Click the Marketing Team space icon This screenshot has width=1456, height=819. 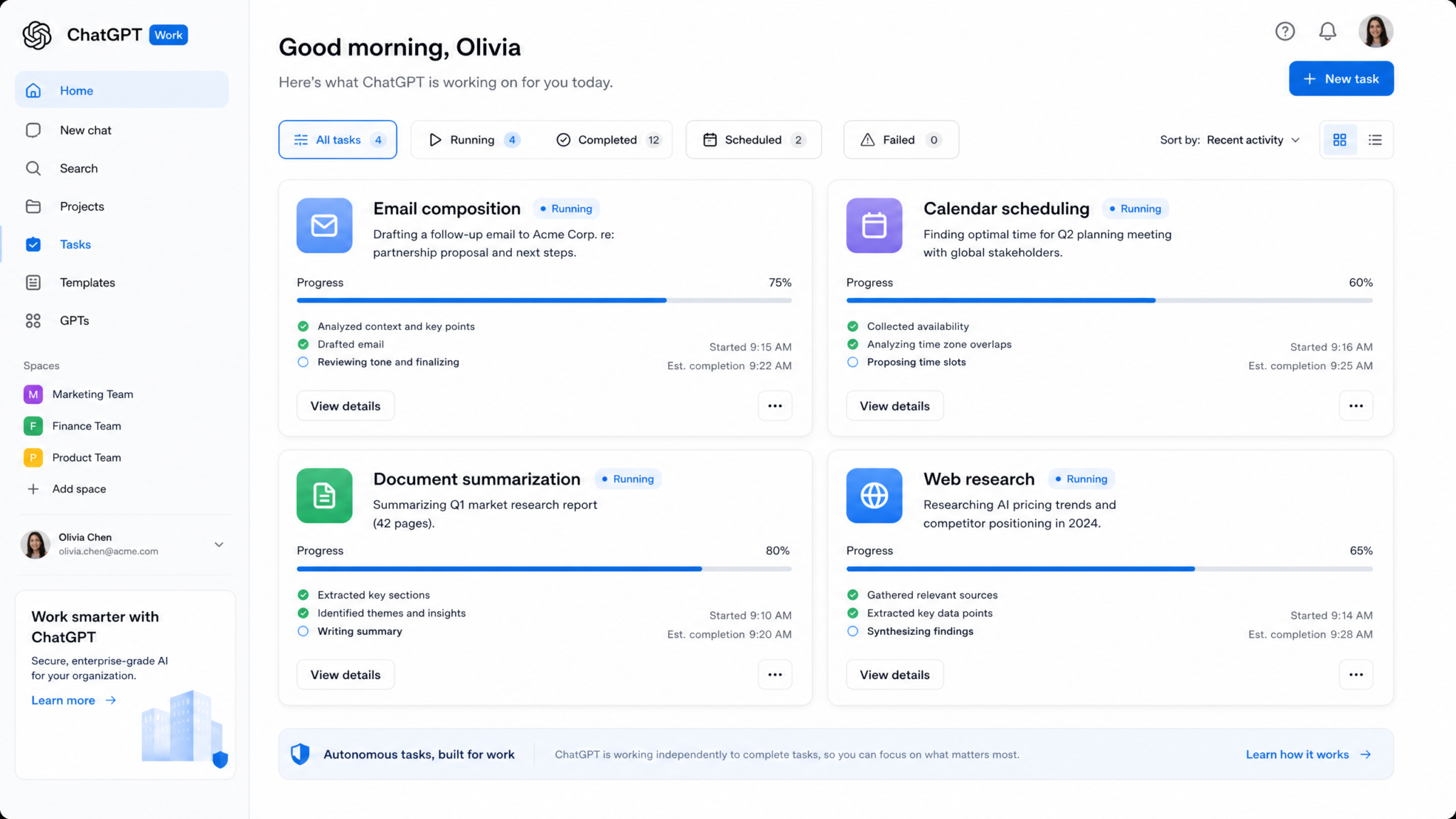point(33,395)
